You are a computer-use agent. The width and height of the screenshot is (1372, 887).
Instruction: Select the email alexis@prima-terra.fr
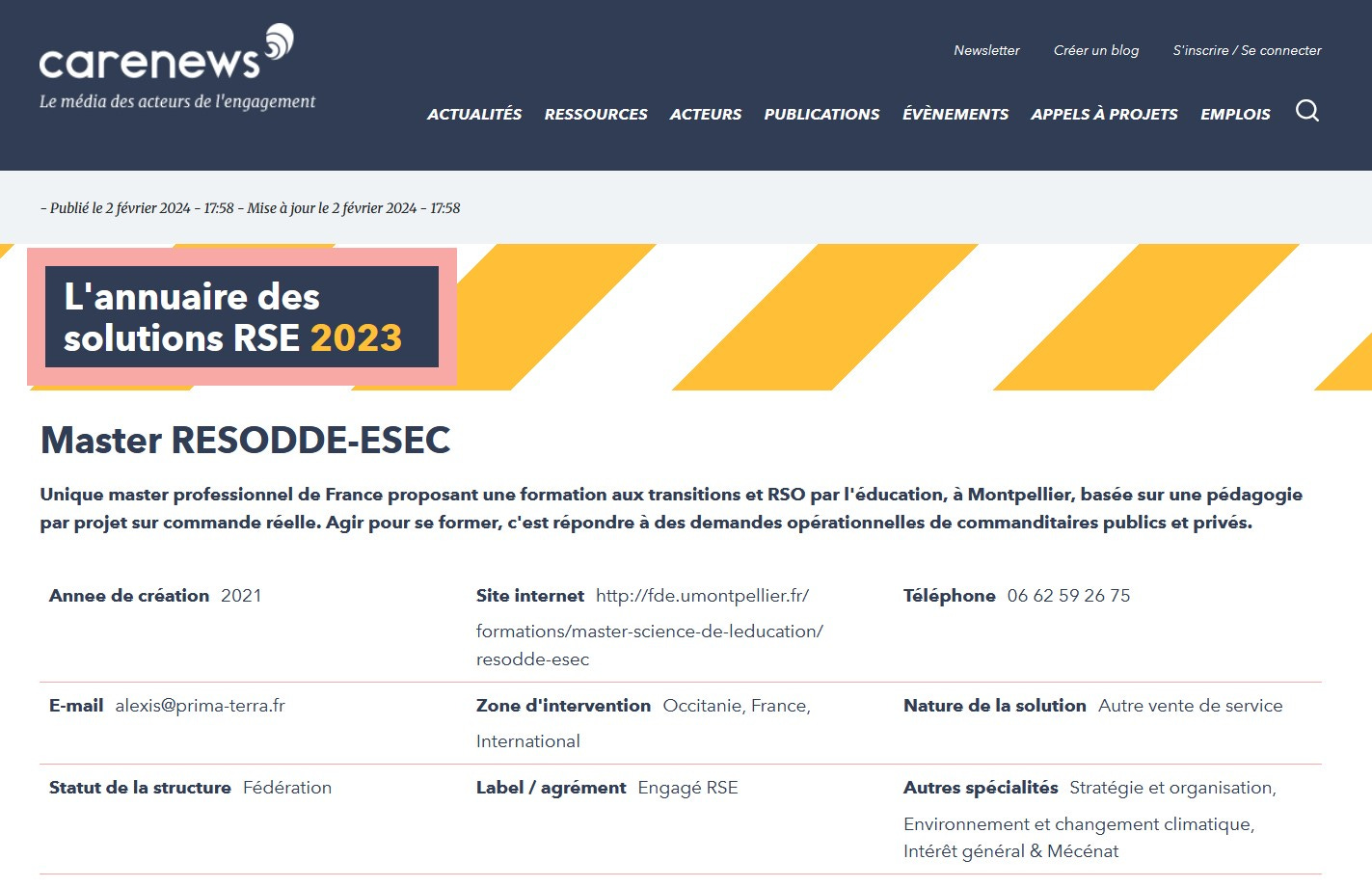(x=201, y=706)
